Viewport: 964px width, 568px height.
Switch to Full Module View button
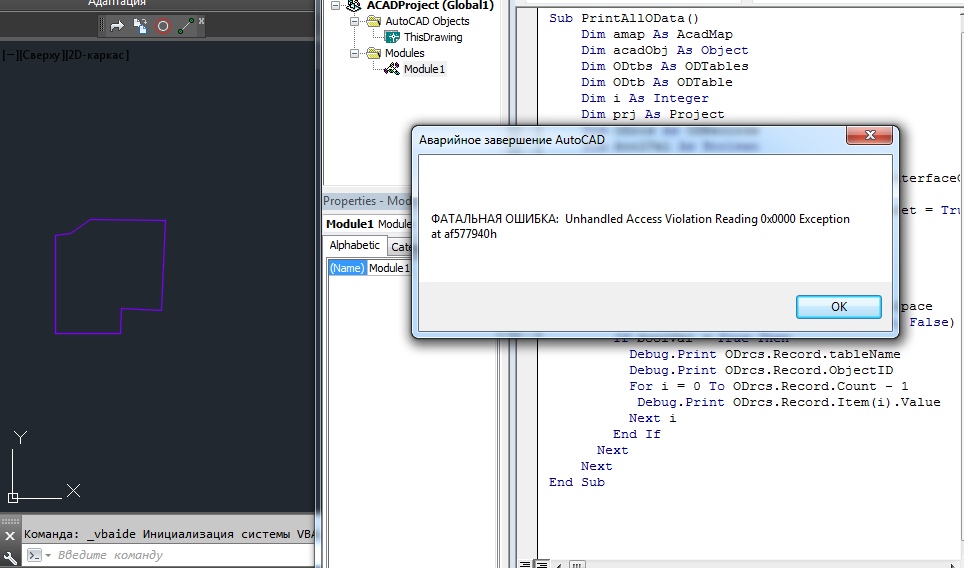[541, 564]
